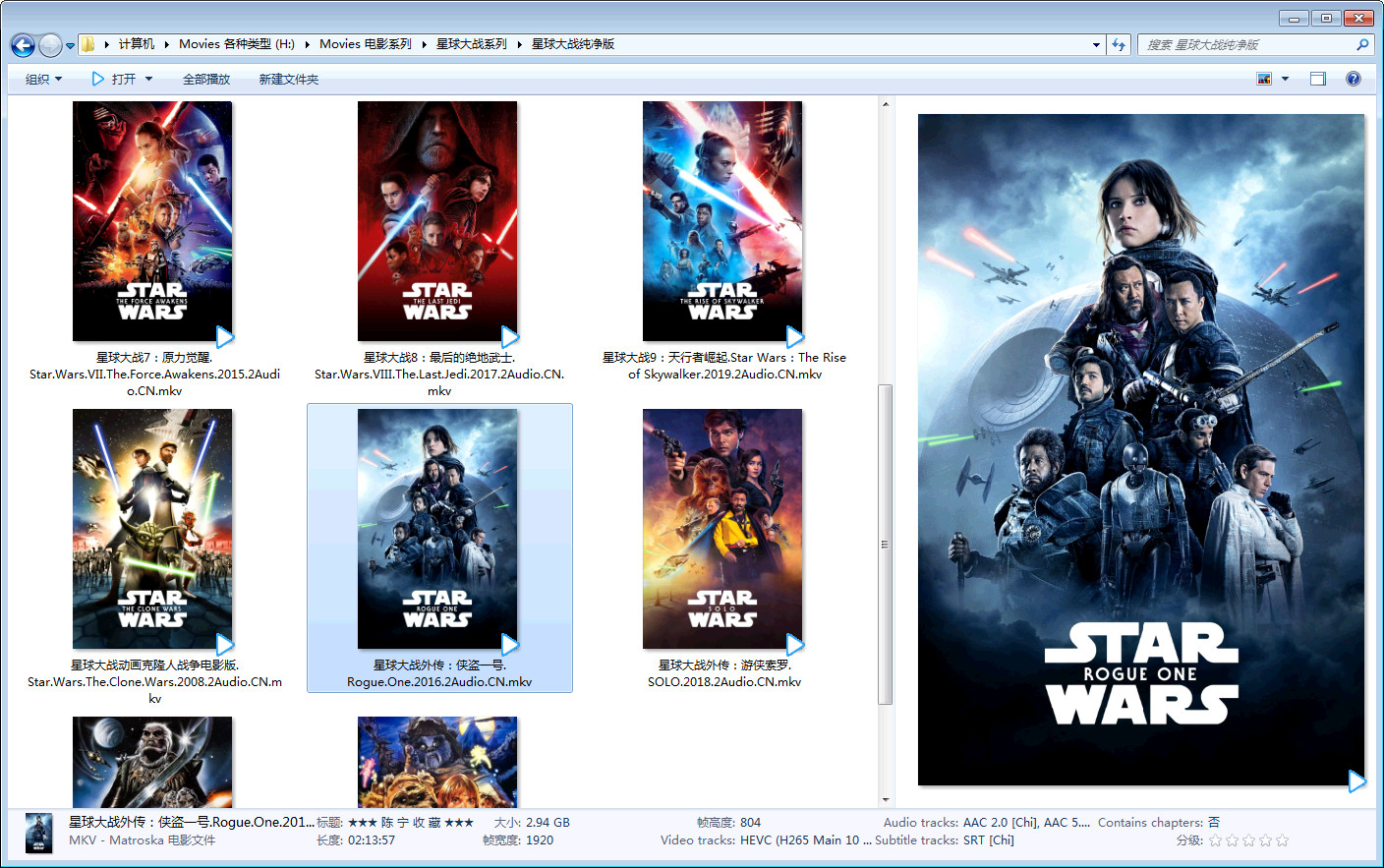Refresh the current folder via address bar icon

click(1119, 44)
